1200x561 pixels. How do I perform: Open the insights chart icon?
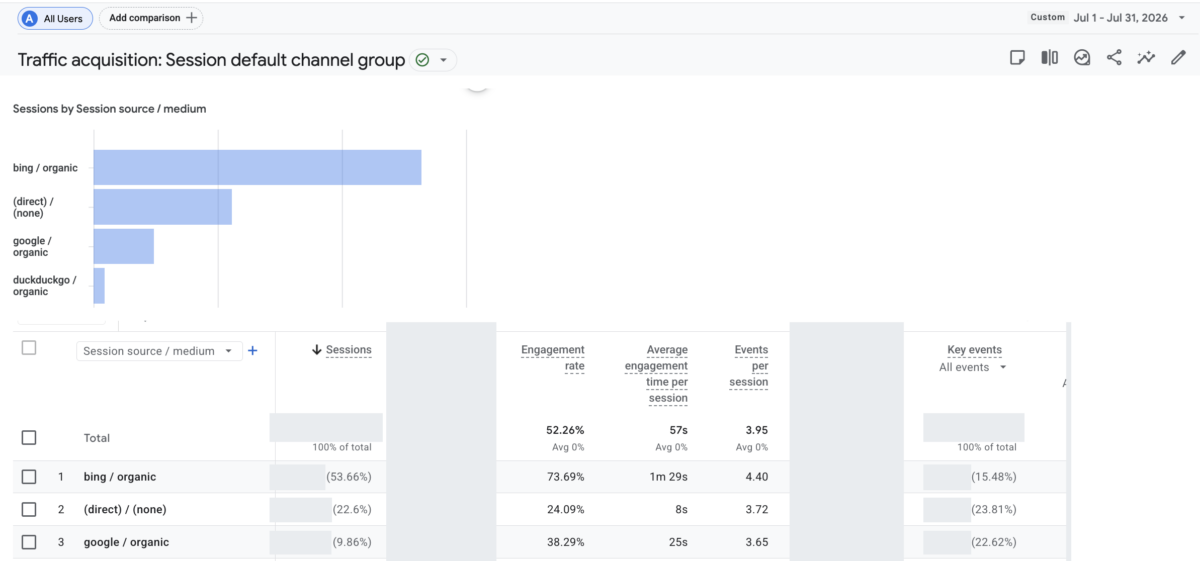coord(1082,58)
